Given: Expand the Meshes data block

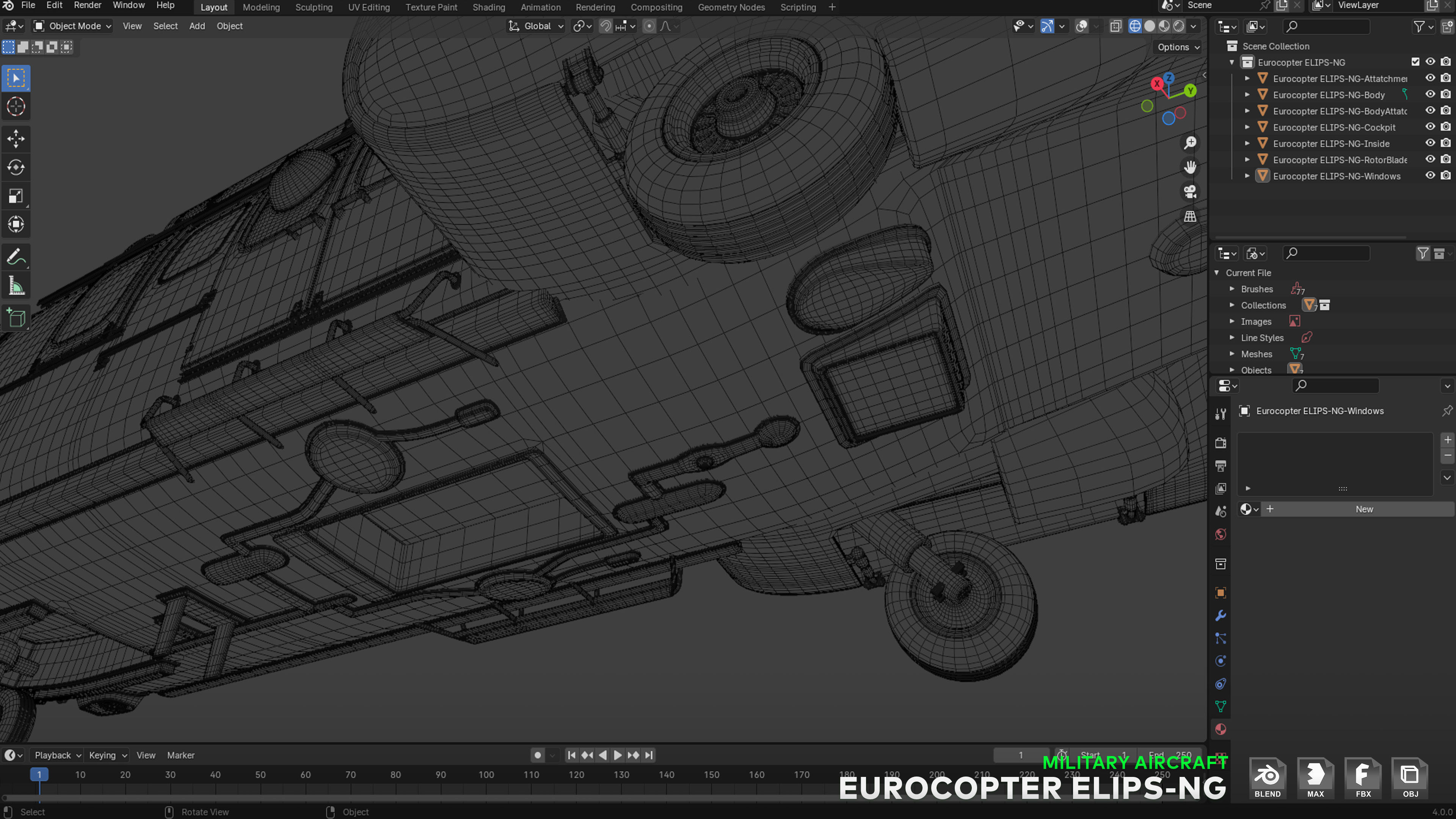Looking at the screenshot, I should tap(1232, 354).
